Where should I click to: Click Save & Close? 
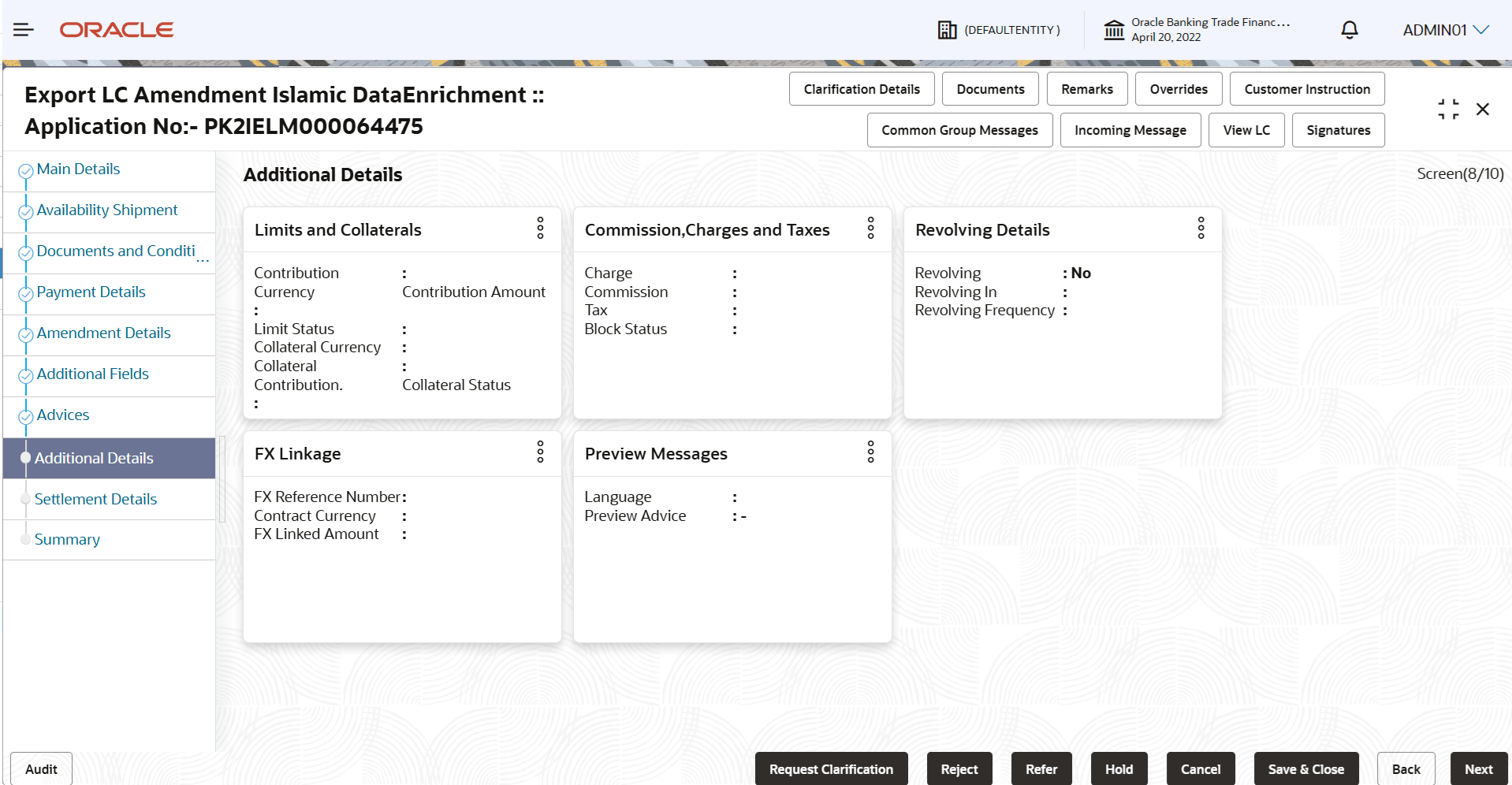coord(1306,769)
